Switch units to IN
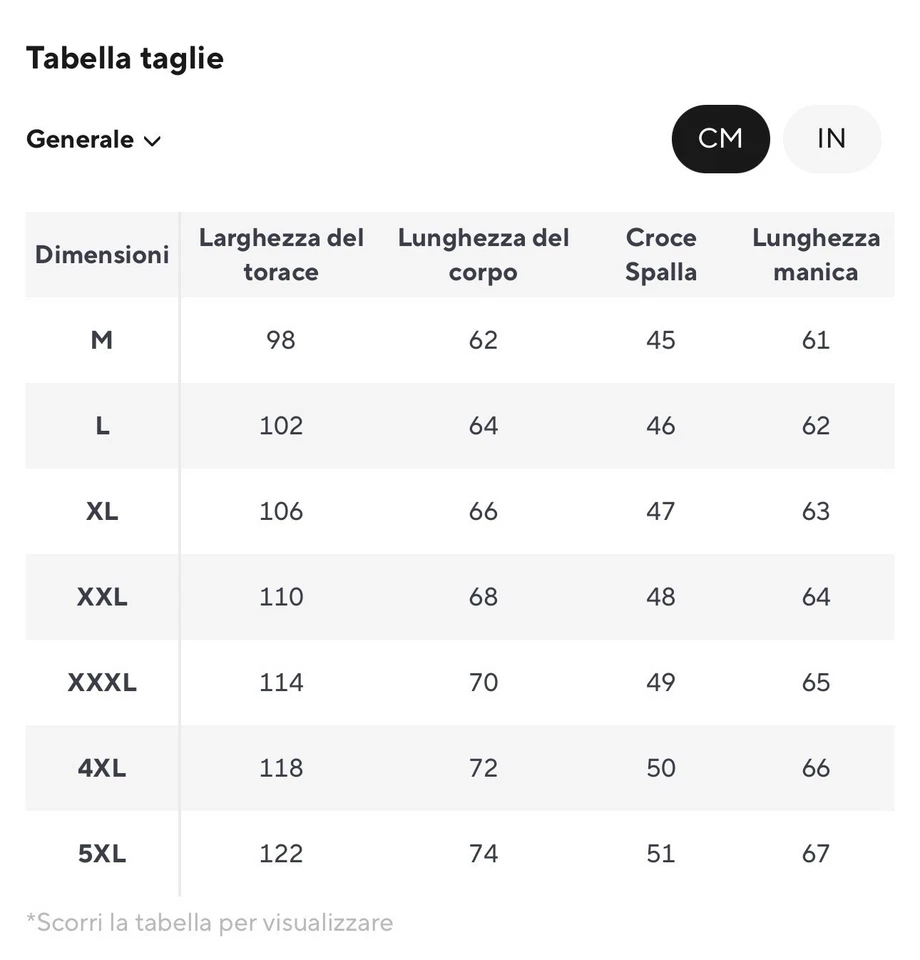 [x=831, y=139]
